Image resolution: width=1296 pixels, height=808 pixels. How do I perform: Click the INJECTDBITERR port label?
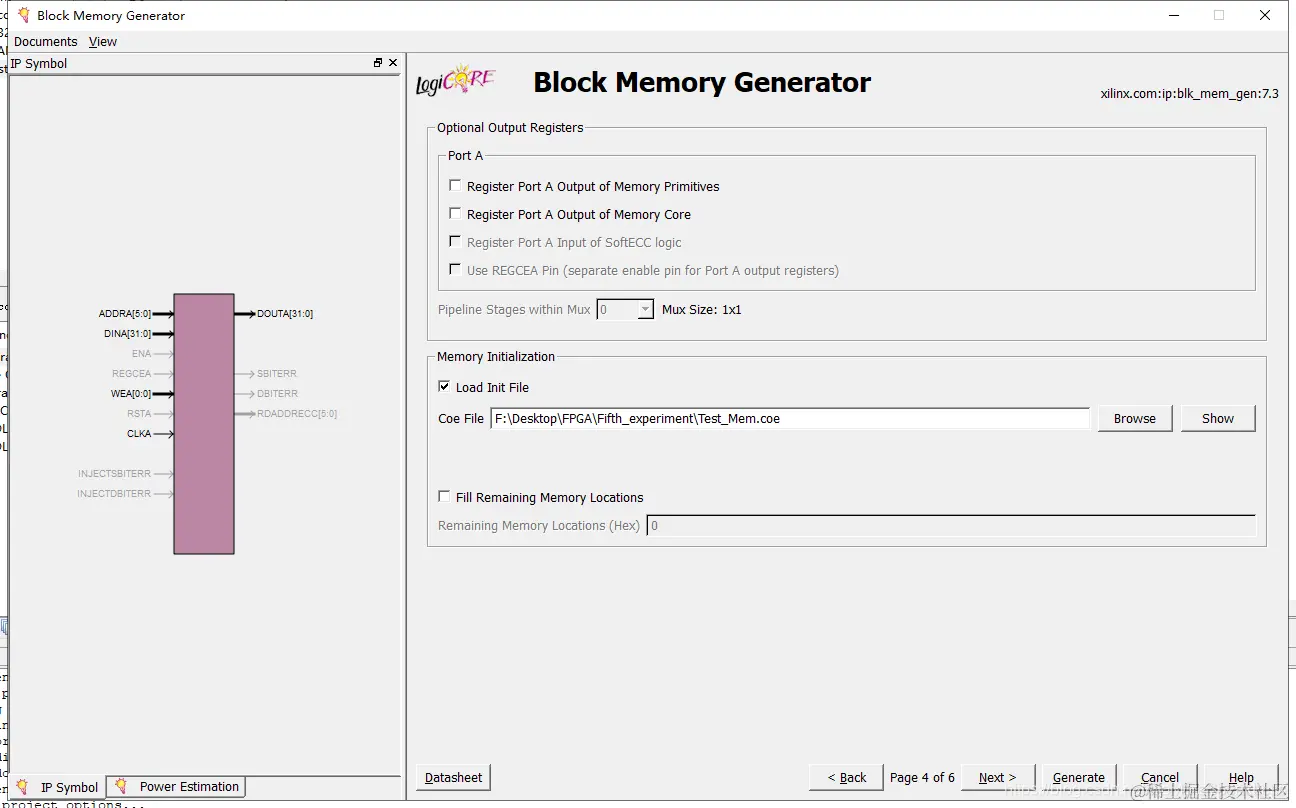pos(115,494)
